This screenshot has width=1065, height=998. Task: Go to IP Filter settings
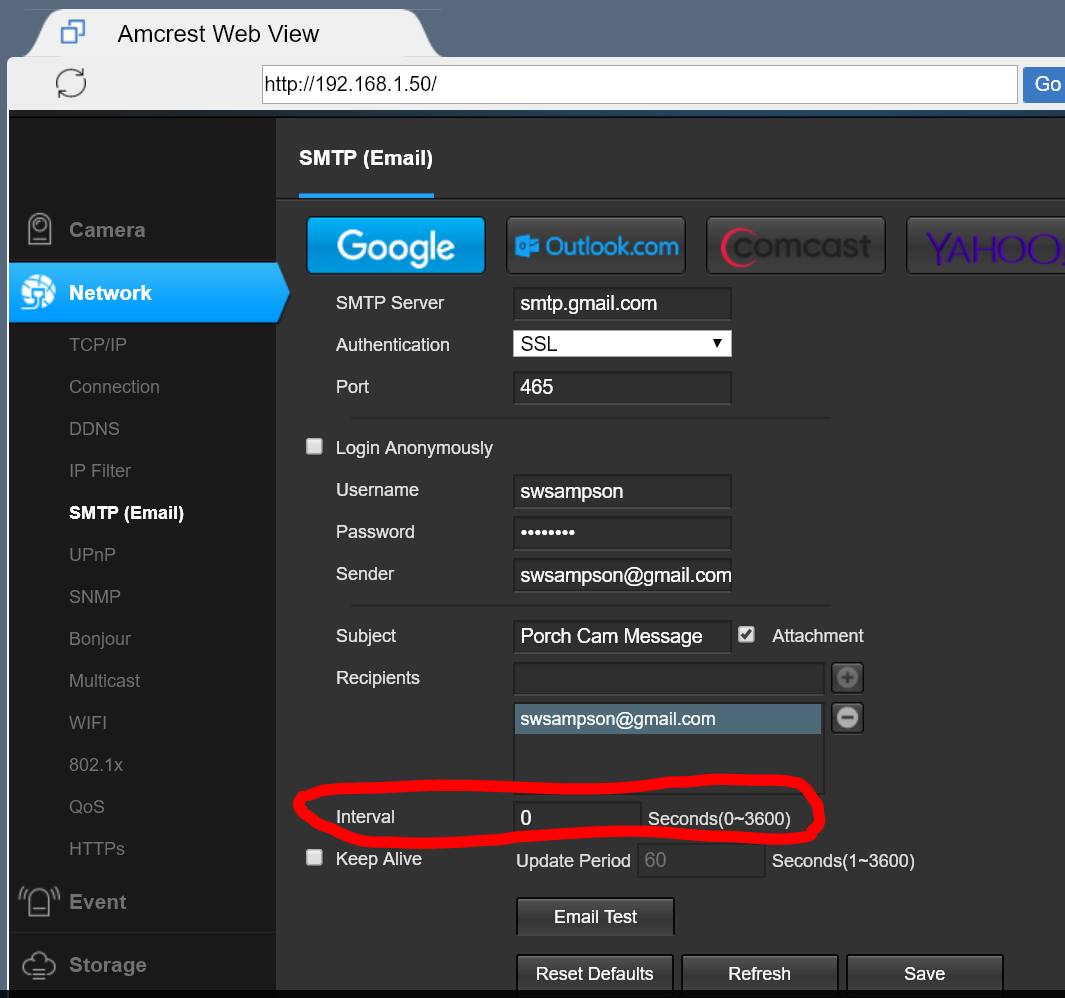point(100,471)
